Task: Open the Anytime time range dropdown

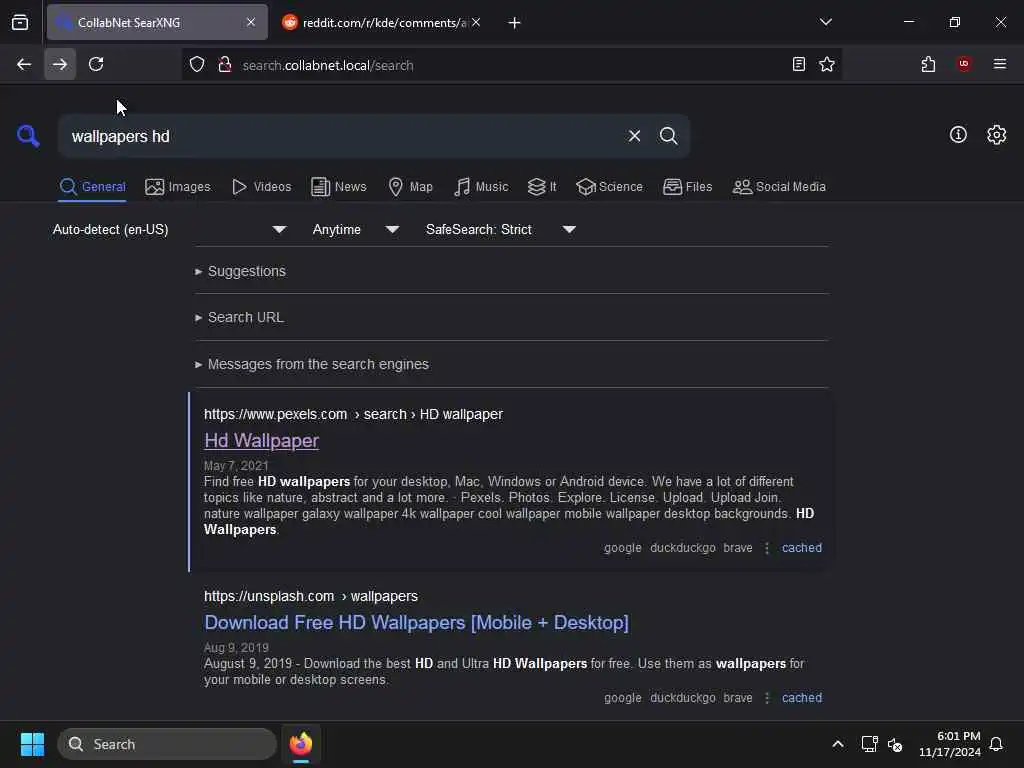Action: (x=355, y=229)
